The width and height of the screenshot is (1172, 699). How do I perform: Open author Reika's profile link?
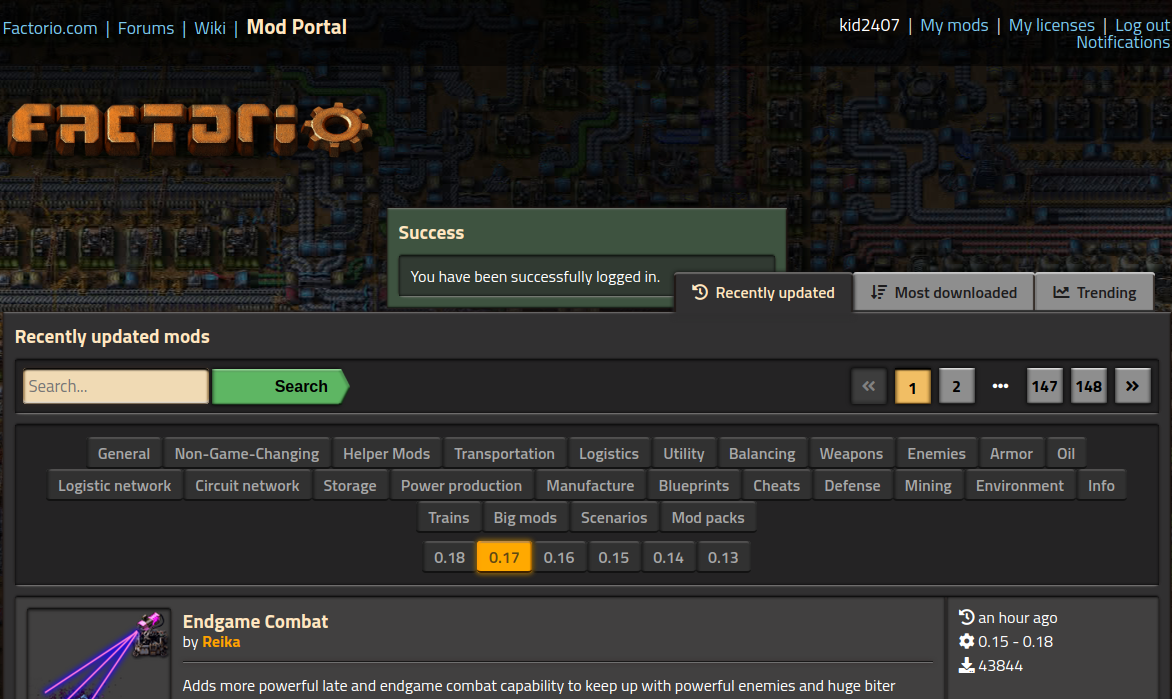click(221, 642)
